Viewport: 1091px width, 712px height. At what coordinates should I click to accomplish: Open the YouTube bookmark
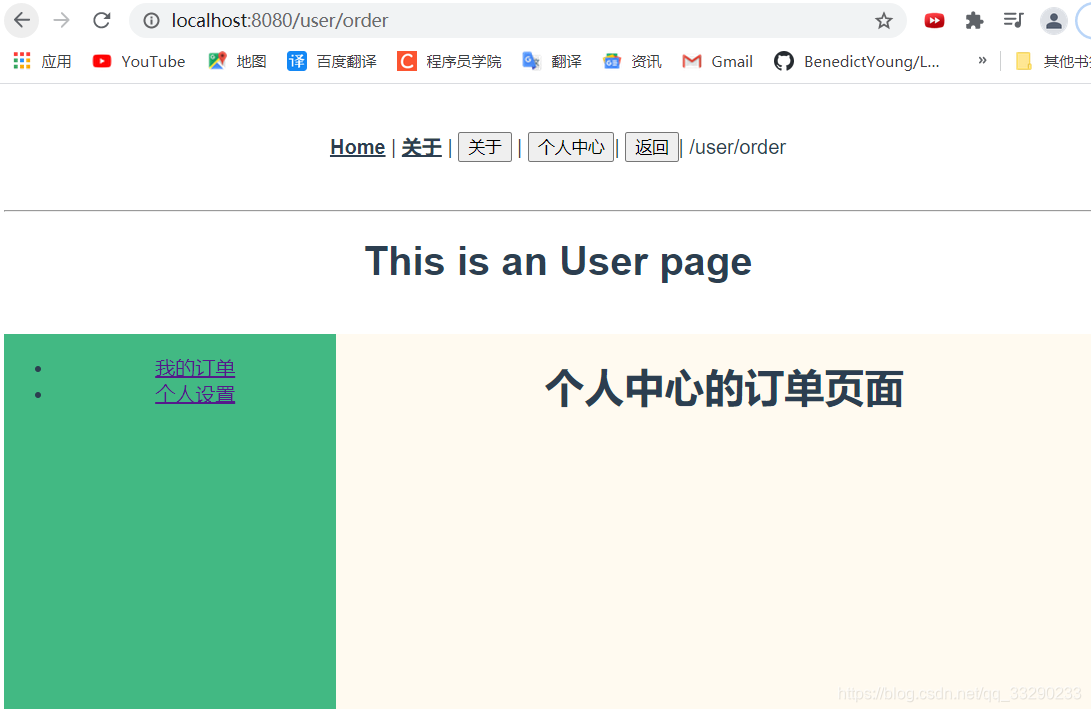tap(139, 61)
